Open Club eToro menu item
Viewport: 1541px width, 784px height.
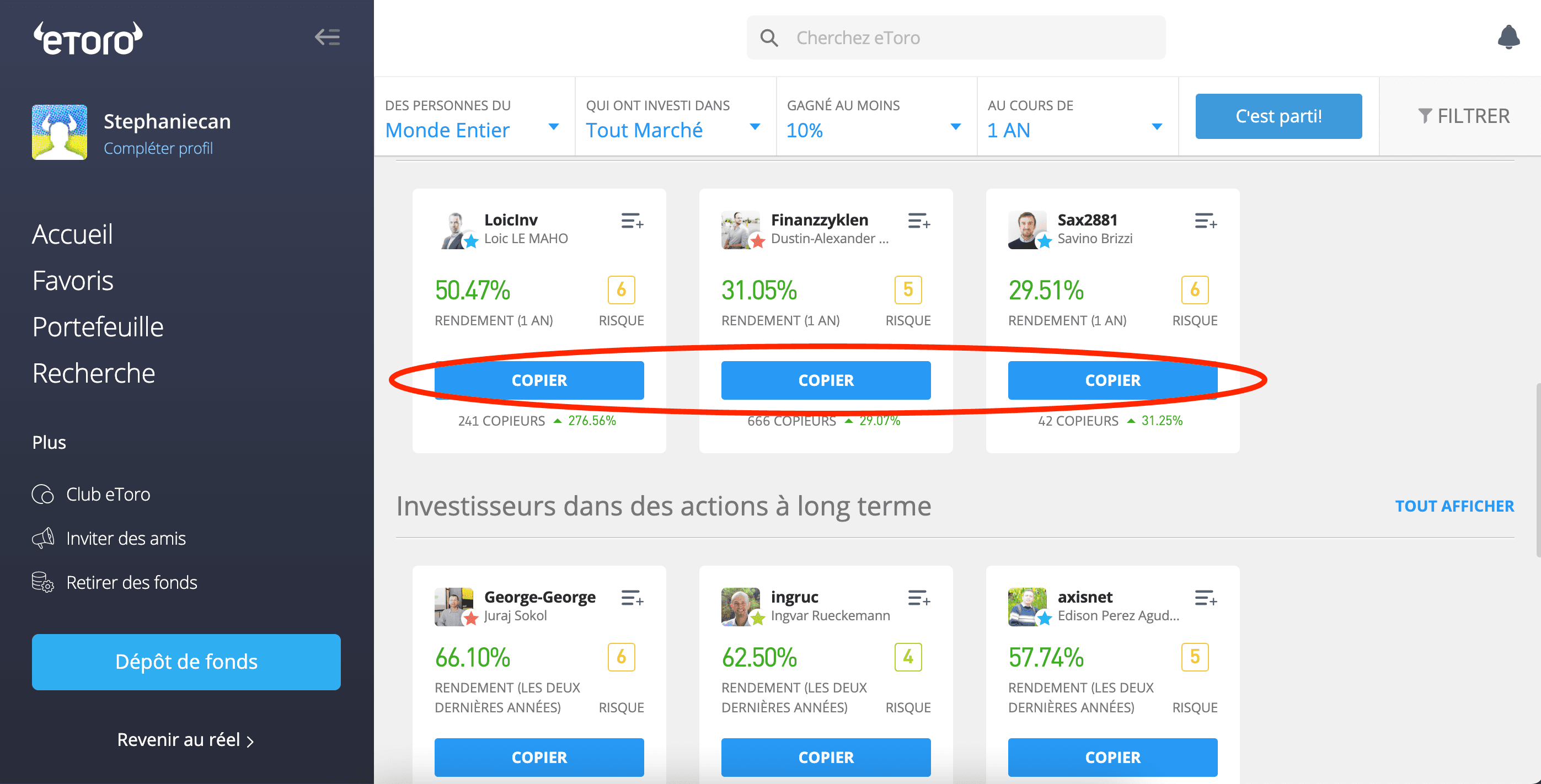pos(108,495)
